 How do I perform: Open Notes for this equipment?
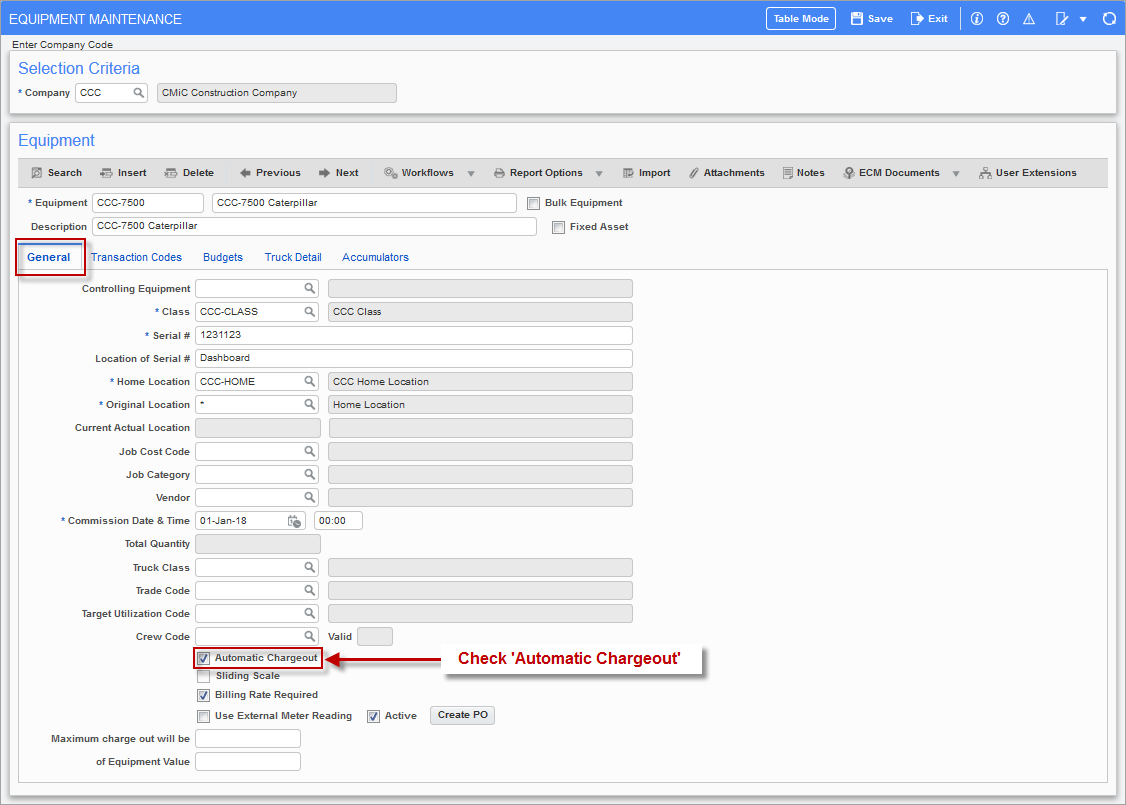coord(804,173)
